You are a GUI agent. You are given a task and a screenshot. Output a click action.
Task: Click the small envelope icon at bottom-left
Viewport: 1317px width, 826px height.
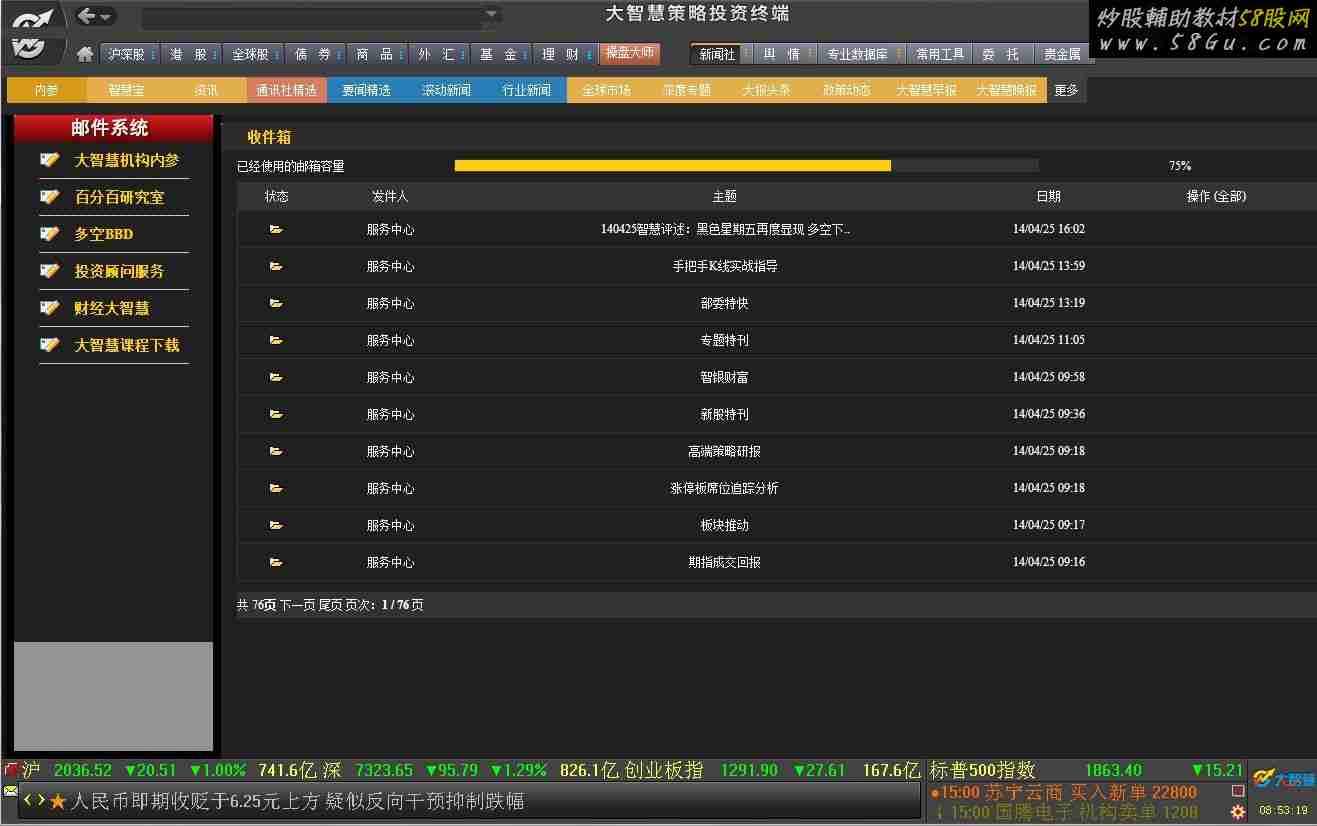pos(10,791)
